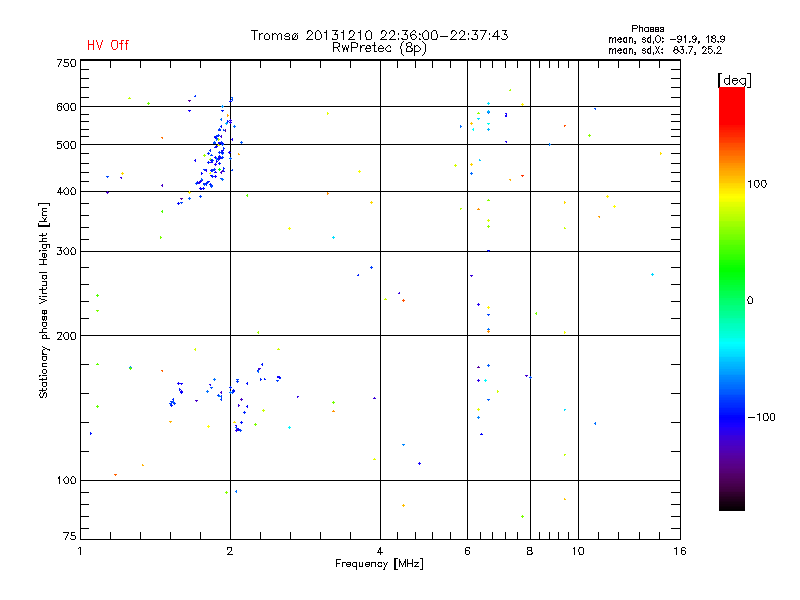Viewport: 800px width, 600px height.
Task: Click the dense blue echo cluster near 450 km
Action: click(x=214, y=161)
